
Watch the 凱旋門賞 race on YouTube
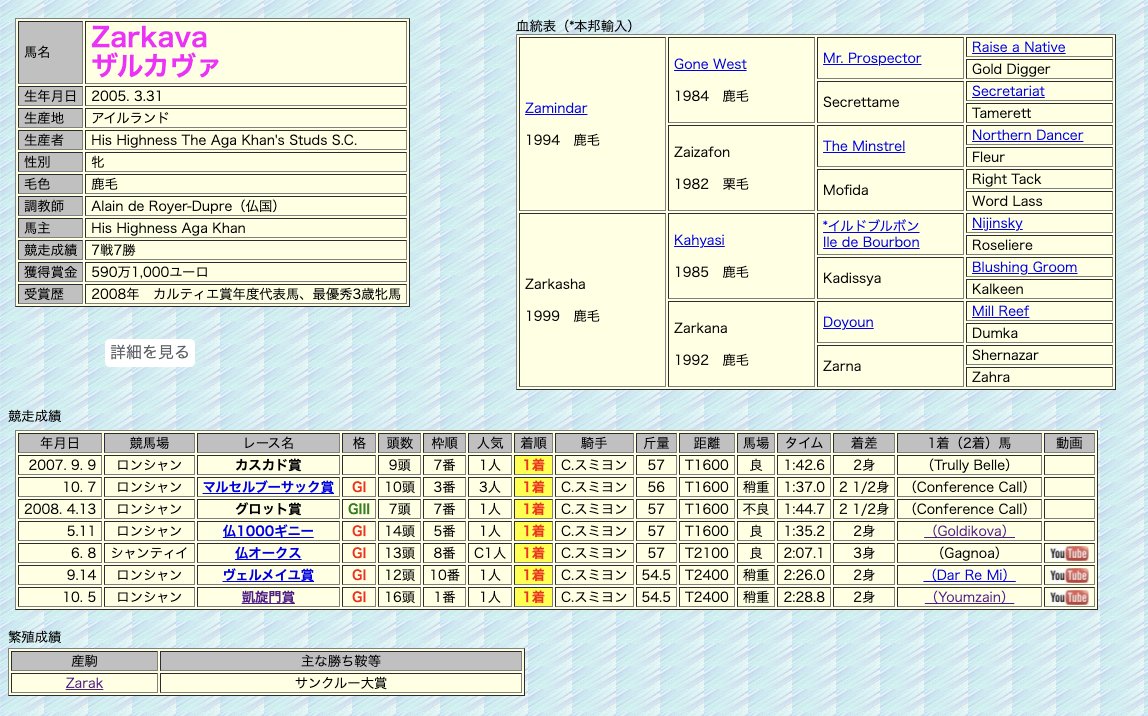pyautogui.click(x=1069, y=597)
